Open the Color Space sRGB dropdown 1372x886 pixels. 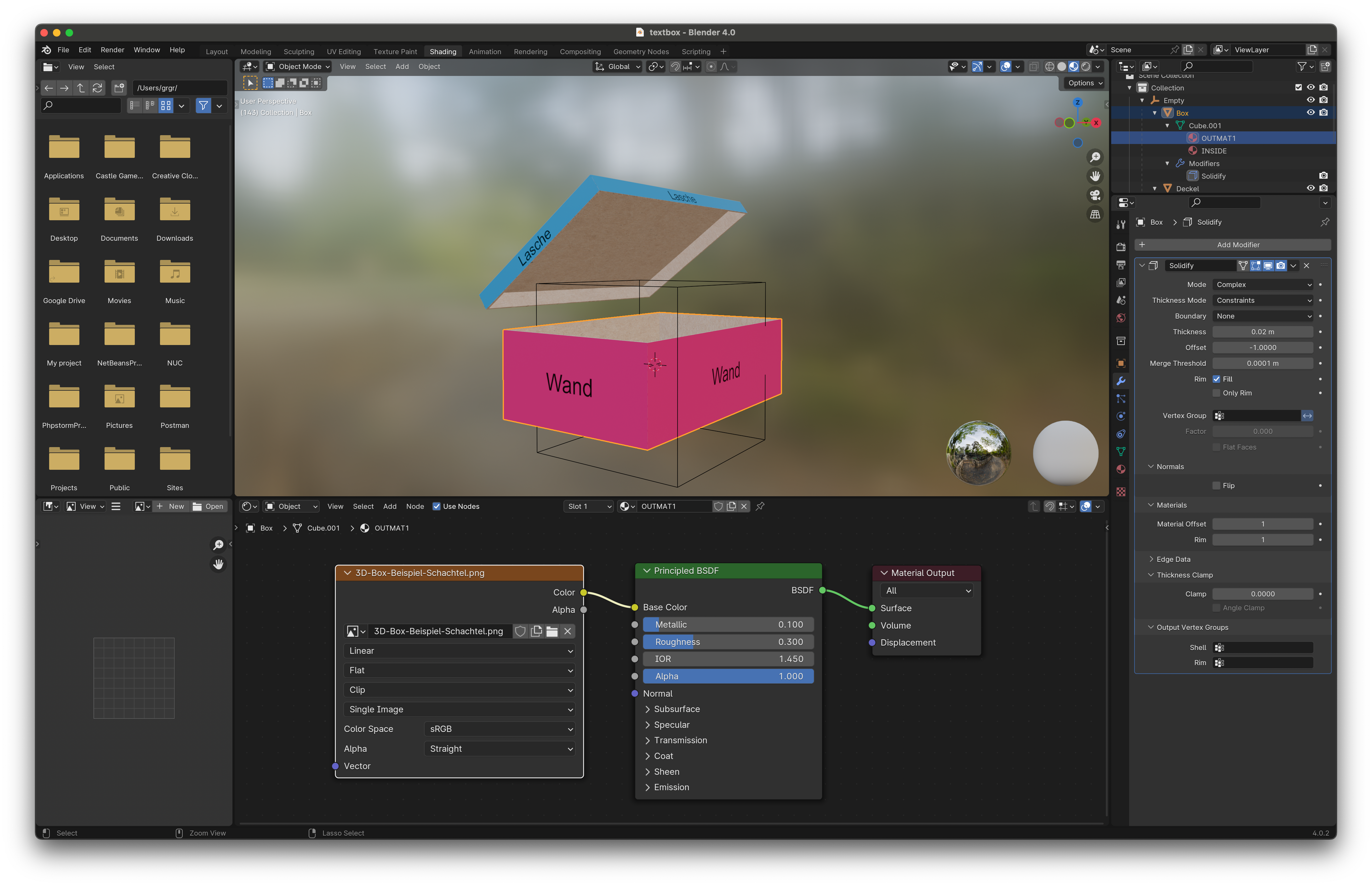pyautogui.click(x=499, y=729)
